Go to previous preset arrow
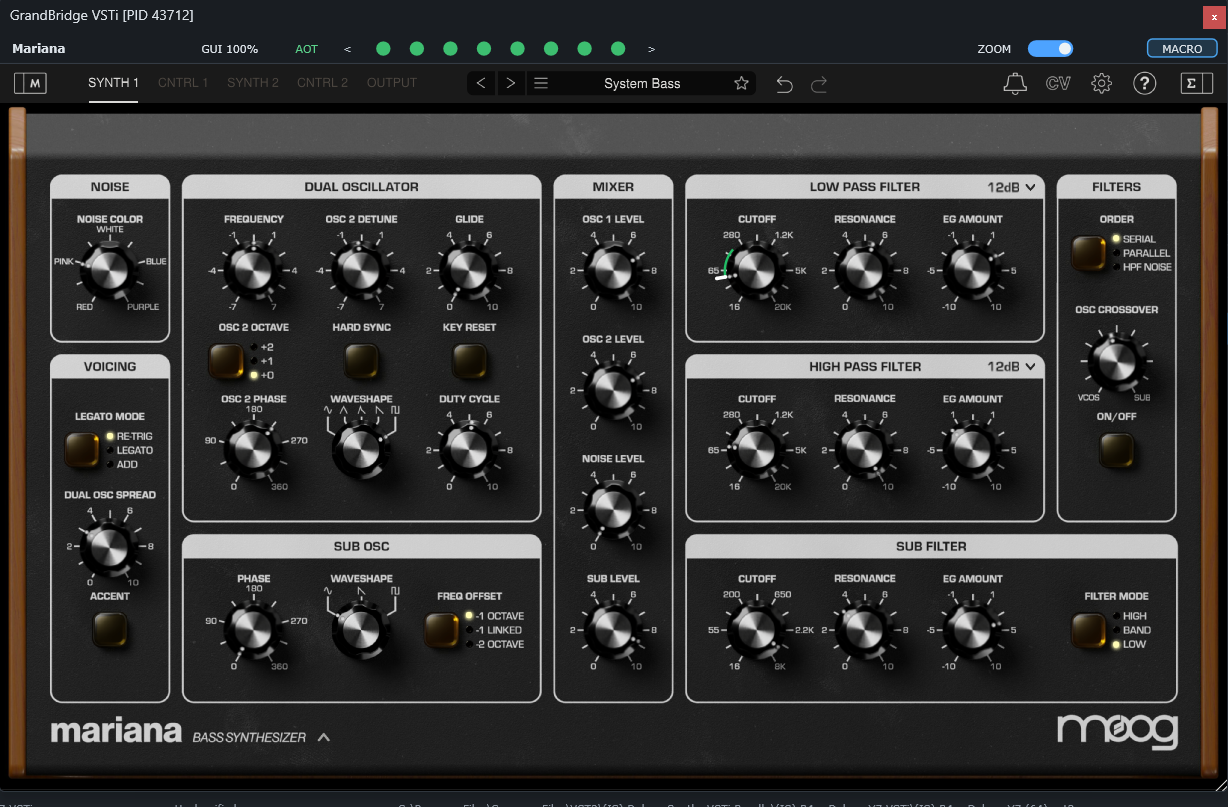Screen dimensions: 1228x807 tap(481, 83)
